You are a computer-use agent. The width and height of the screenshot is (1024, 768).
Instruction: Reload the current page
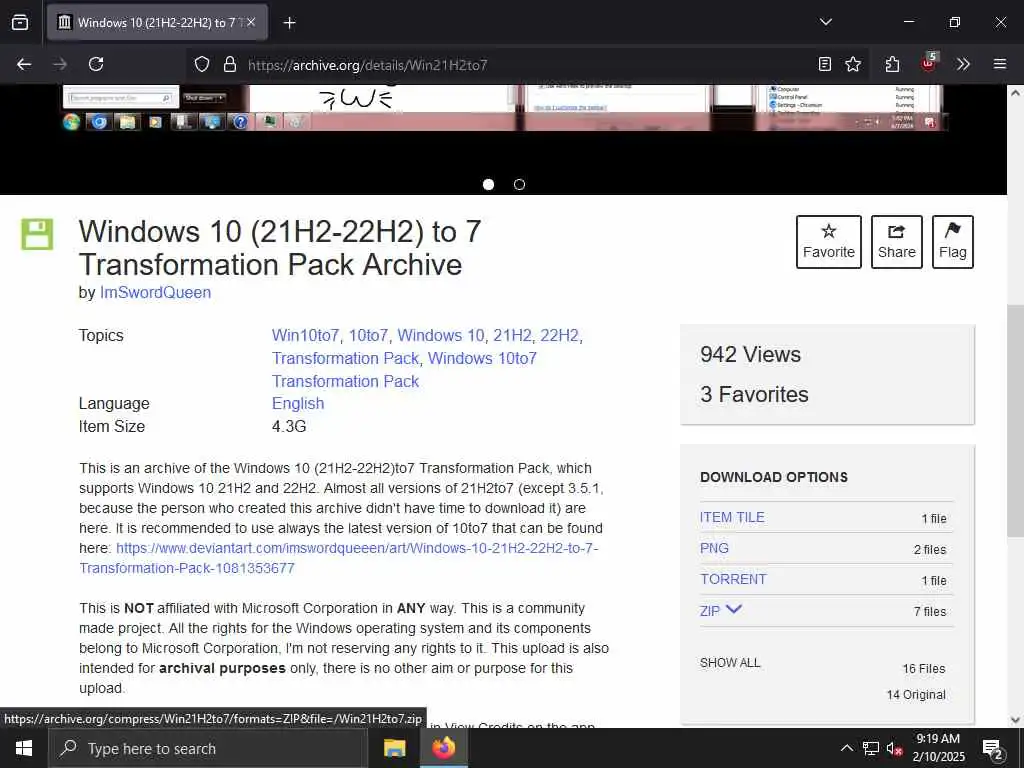coord(96,64)
